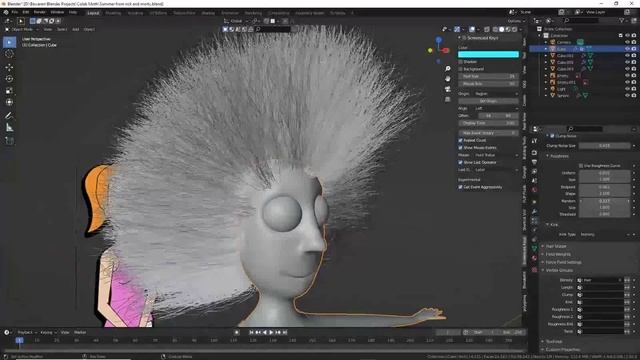
Task: Toggle the Use Roughness Curve checkbox
Action: 581,166
